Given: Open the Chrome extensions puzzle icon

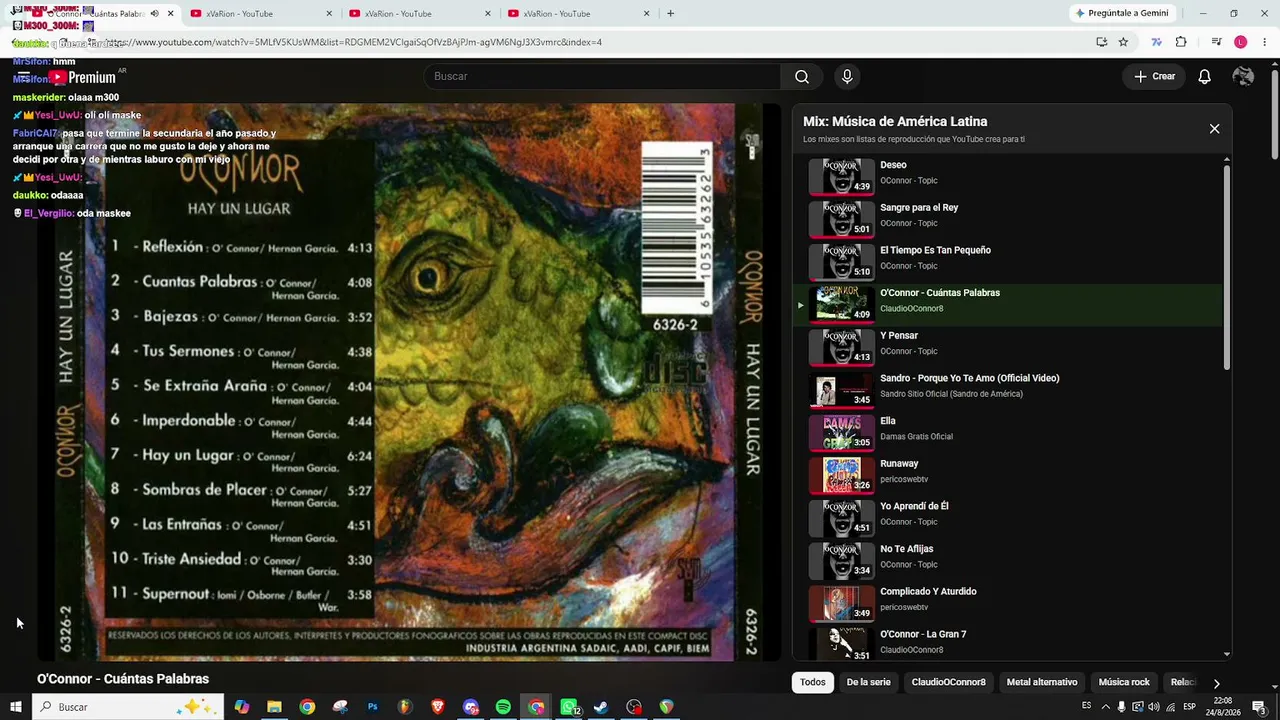Looking at the screenshot, I should [x=1181, y=42].
